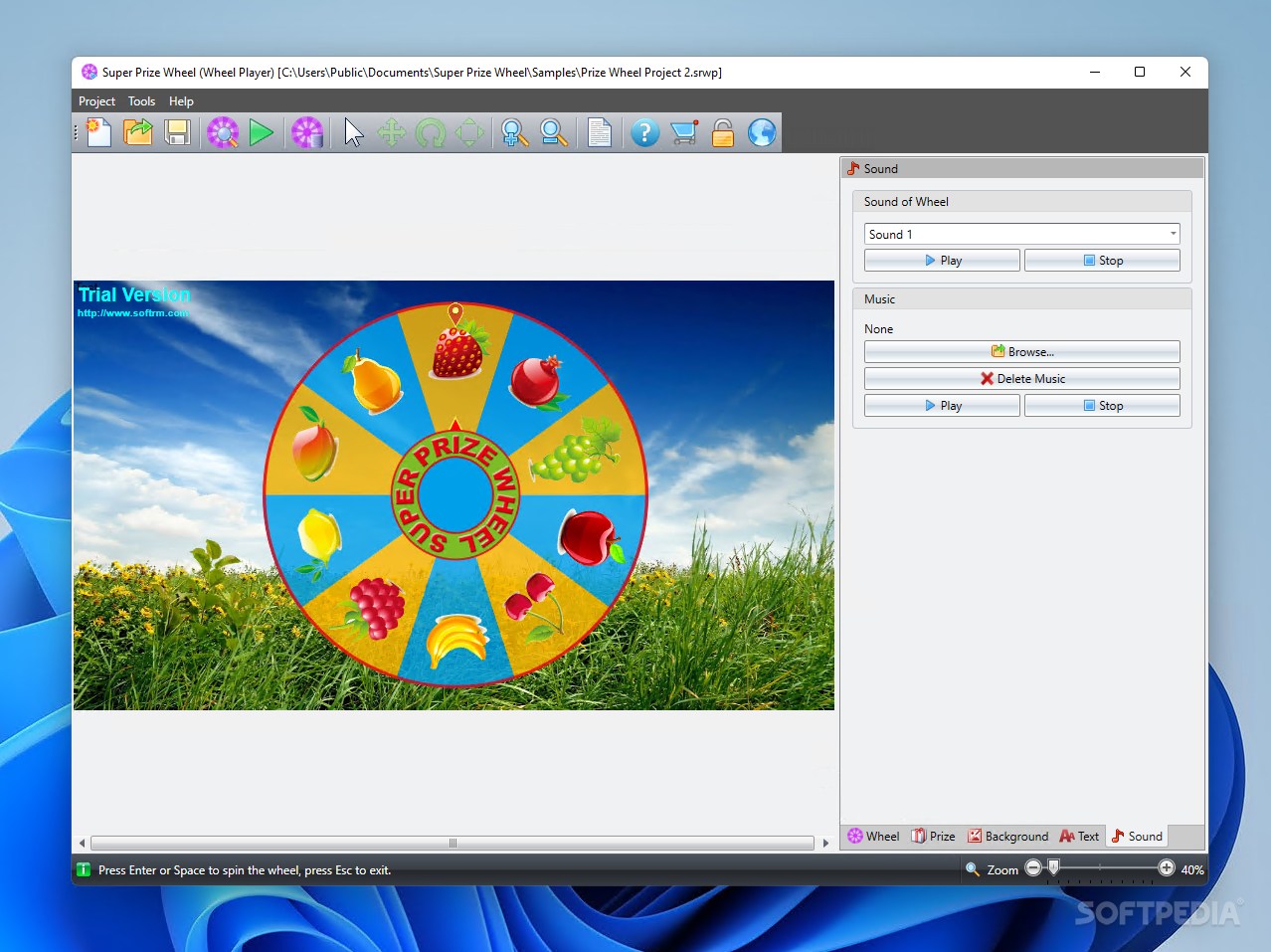
Task: Click the minus zoom button in status bar
Action: point(1033,868)
